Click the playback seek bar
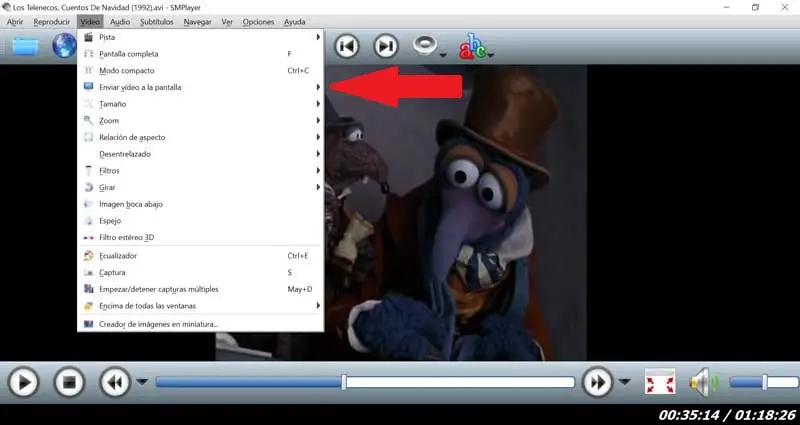 click(x=365, y=382)
